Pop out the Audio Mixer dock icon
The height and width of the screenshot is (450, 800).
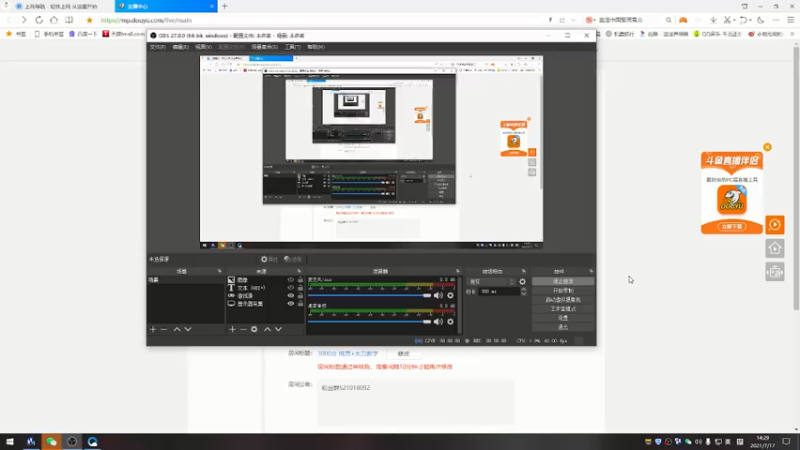pyautogui.click(x=458, y=271)
